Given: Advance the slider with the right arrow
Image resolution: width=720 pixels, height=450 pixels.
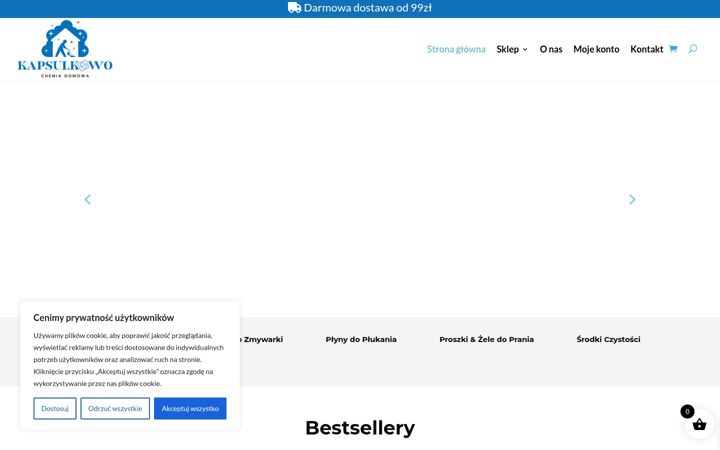Looking at the screenshot, I should 632,199.
